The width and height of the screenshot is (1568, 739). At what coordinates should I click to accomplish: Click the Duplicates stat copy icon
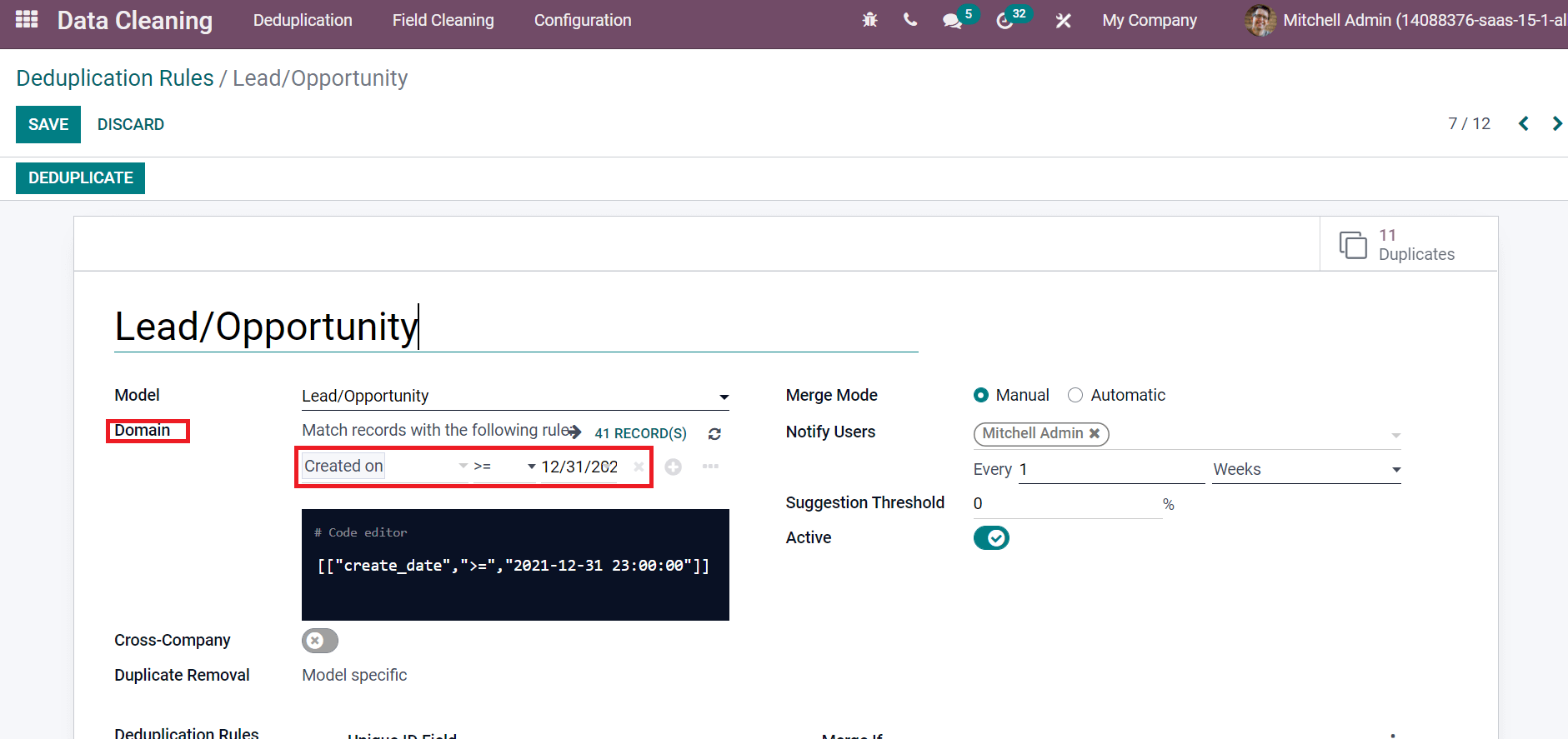coord(1353,245)
